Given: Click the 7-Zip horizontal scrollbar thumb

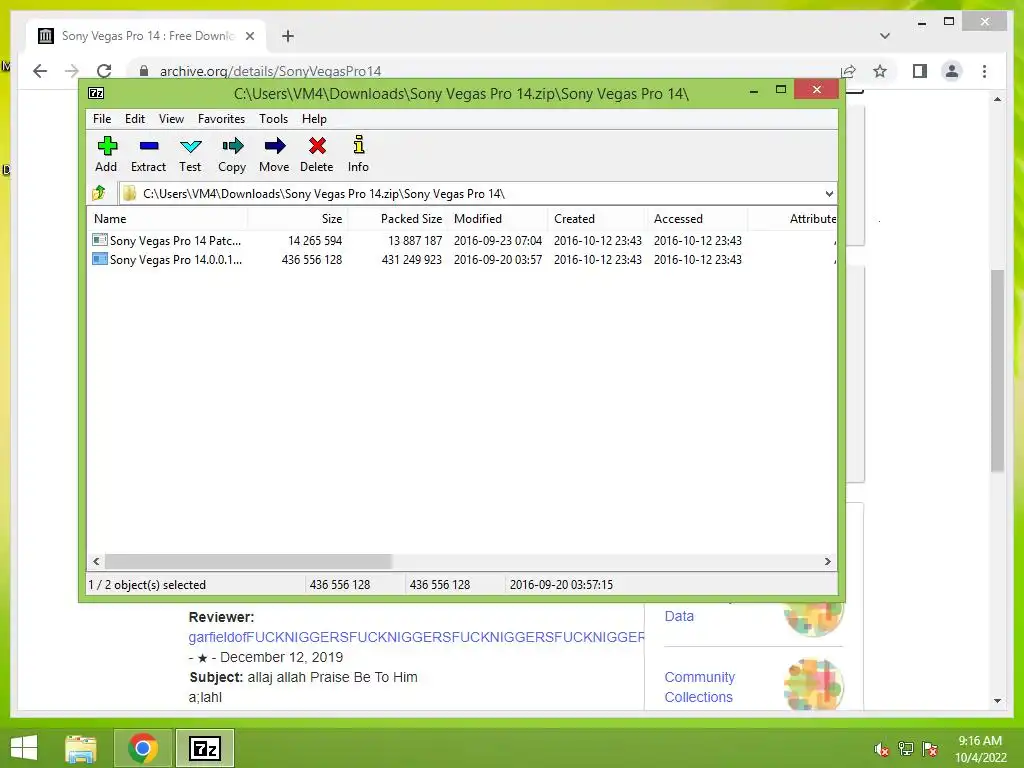Looking at the screenshot, I should coord(248,561).
